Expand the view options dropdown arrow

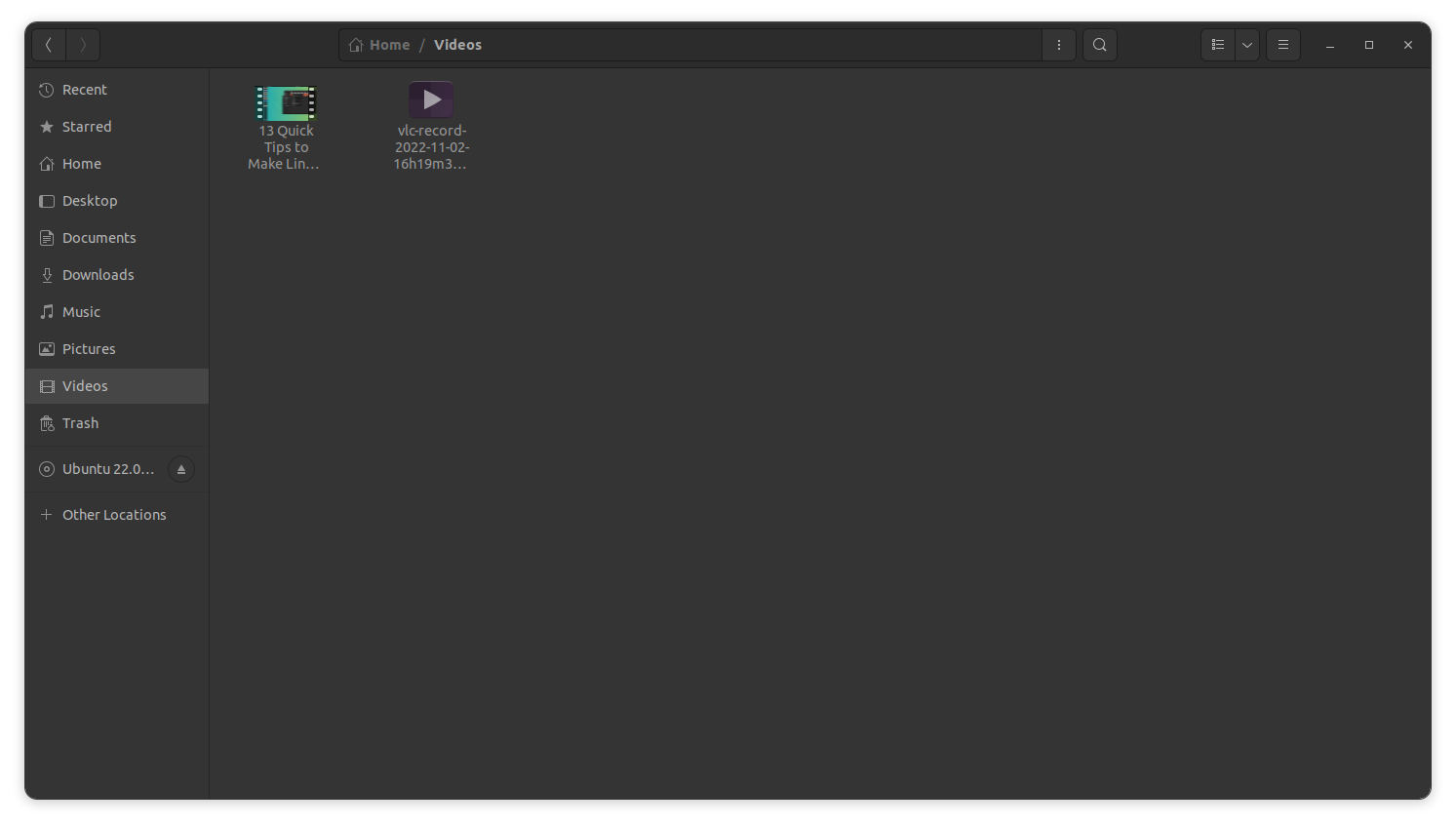(1246, 45)
